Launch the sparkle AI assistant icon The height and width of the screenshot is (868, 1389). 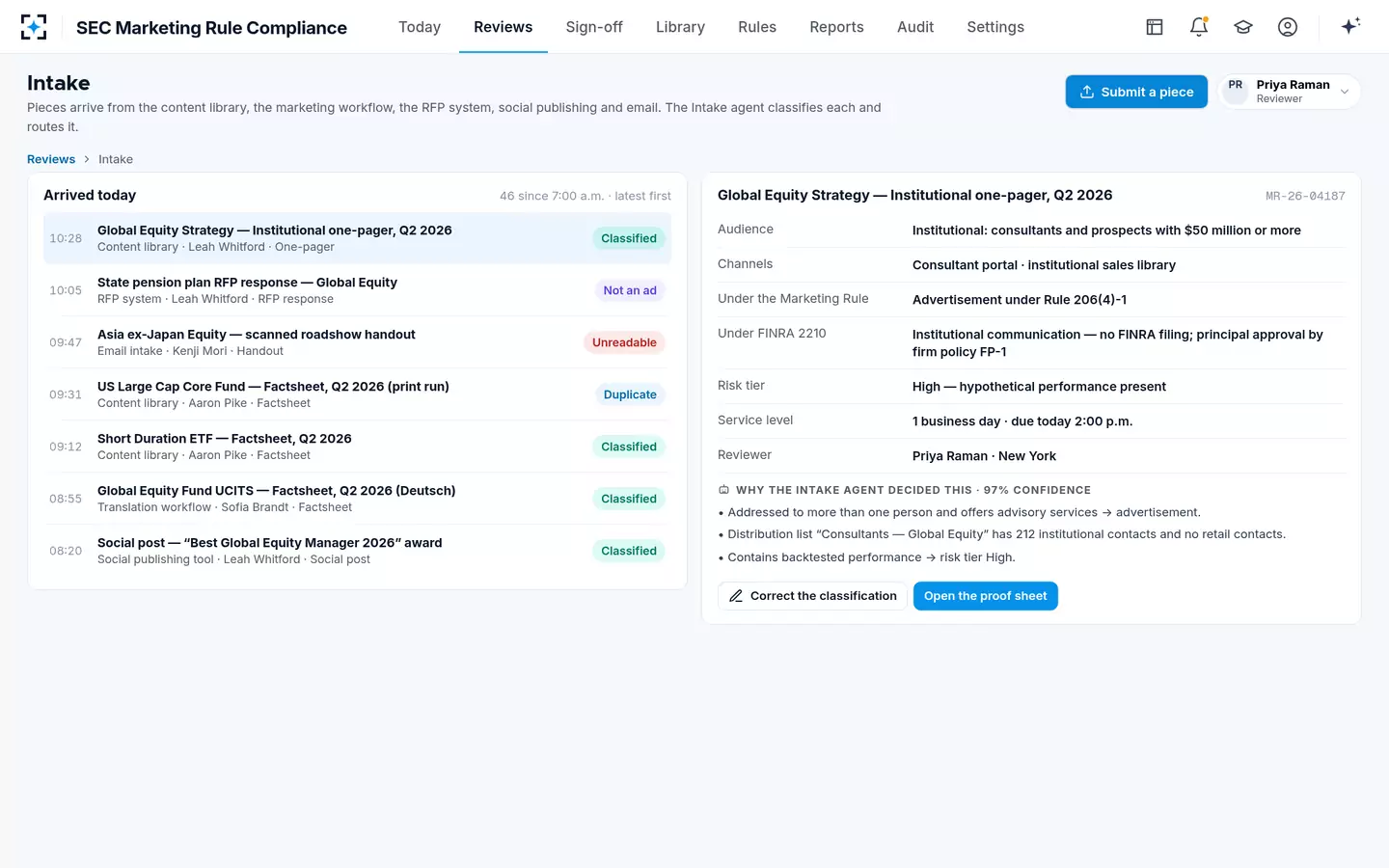click(1350, 26)
